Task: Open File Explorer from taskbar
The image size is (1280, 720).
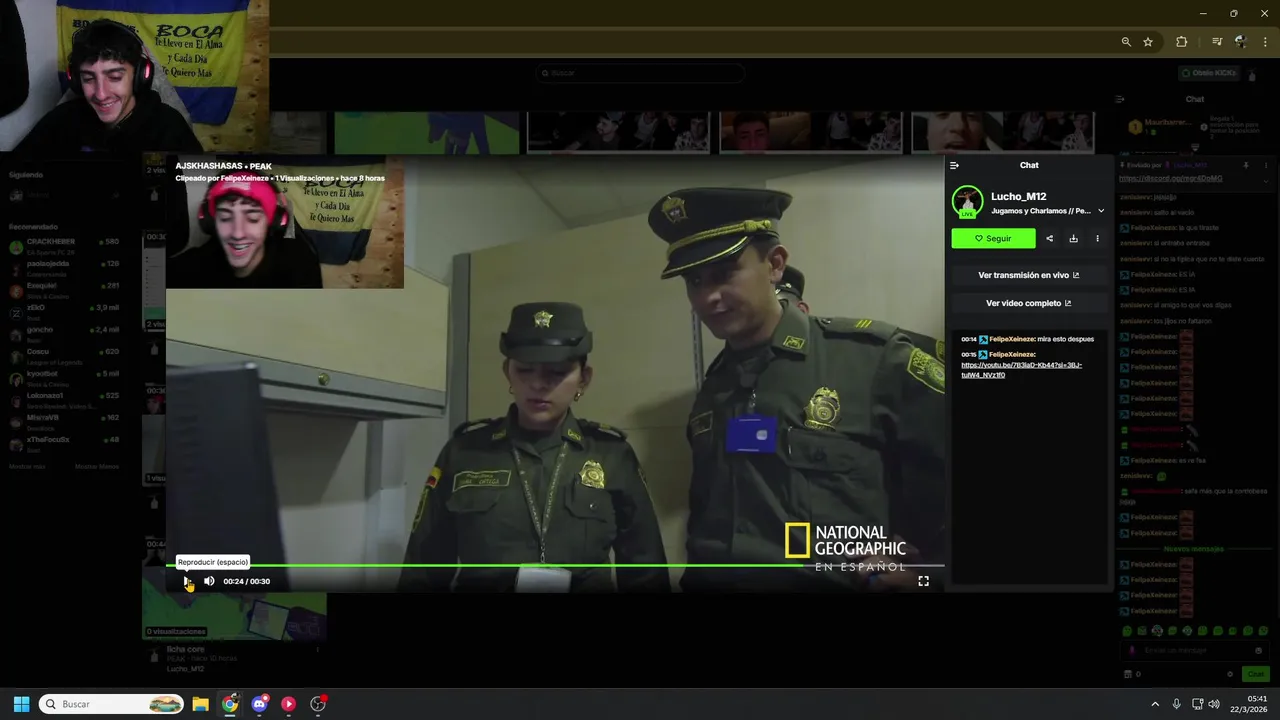Action: coord(200,704)
